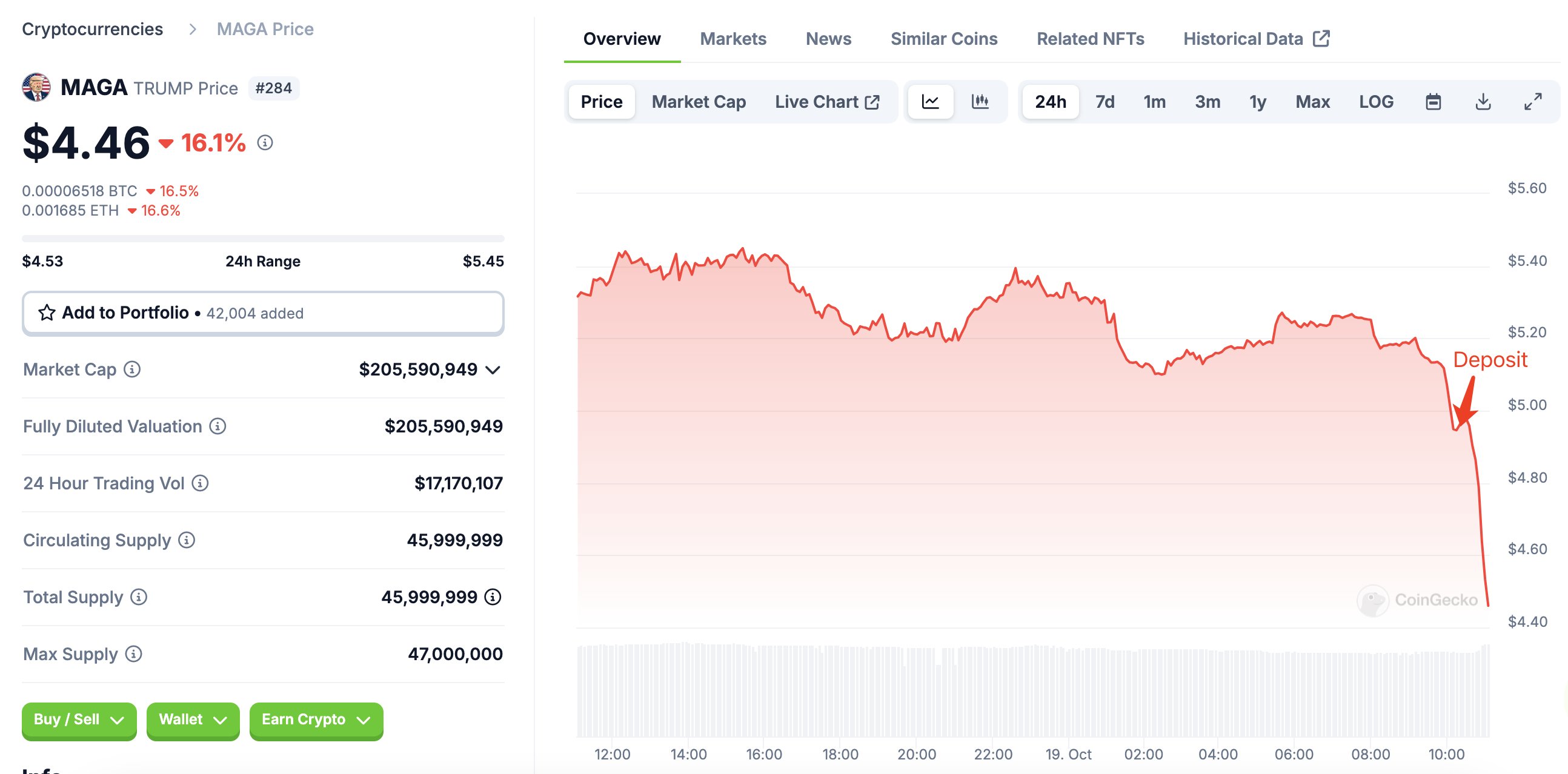
Task: Switch chart to Market Cap view
Action: [699, 102]
